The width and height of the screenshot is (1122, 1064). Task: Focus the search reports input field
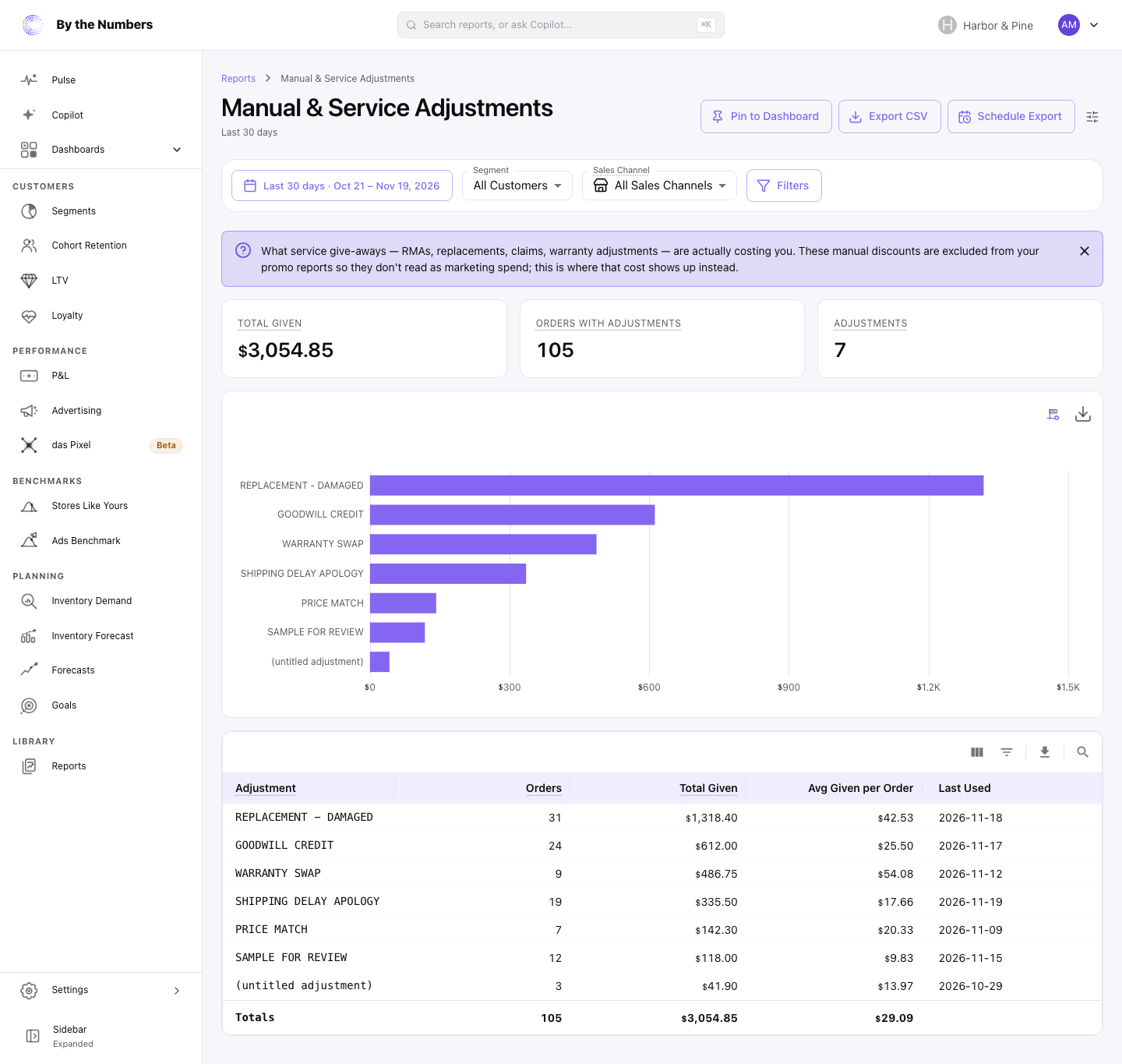coord(561,25)
